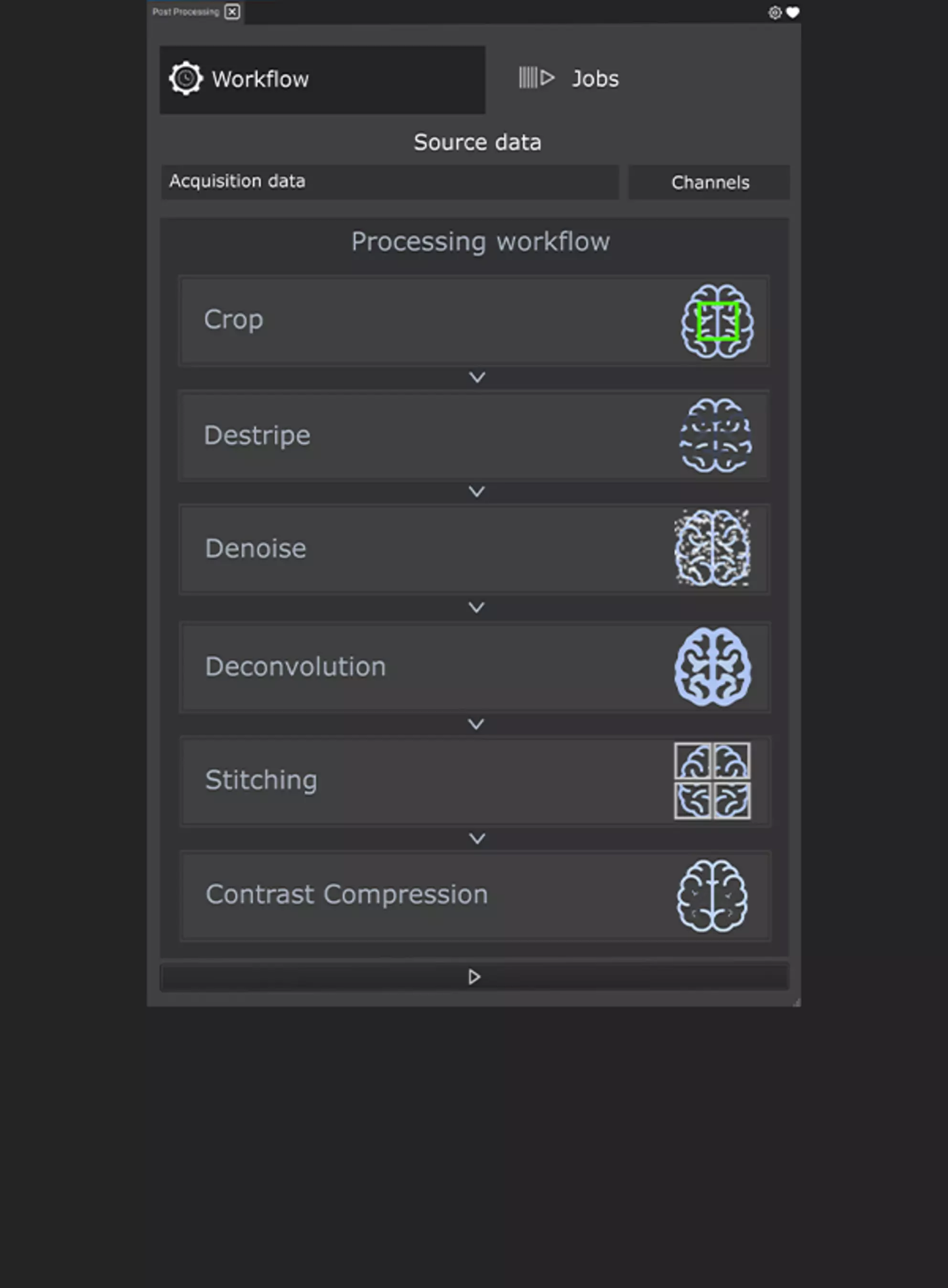This screenshot has width=948, height=1288.
Task: Toggle the Crop processing step
Action: 402,320
